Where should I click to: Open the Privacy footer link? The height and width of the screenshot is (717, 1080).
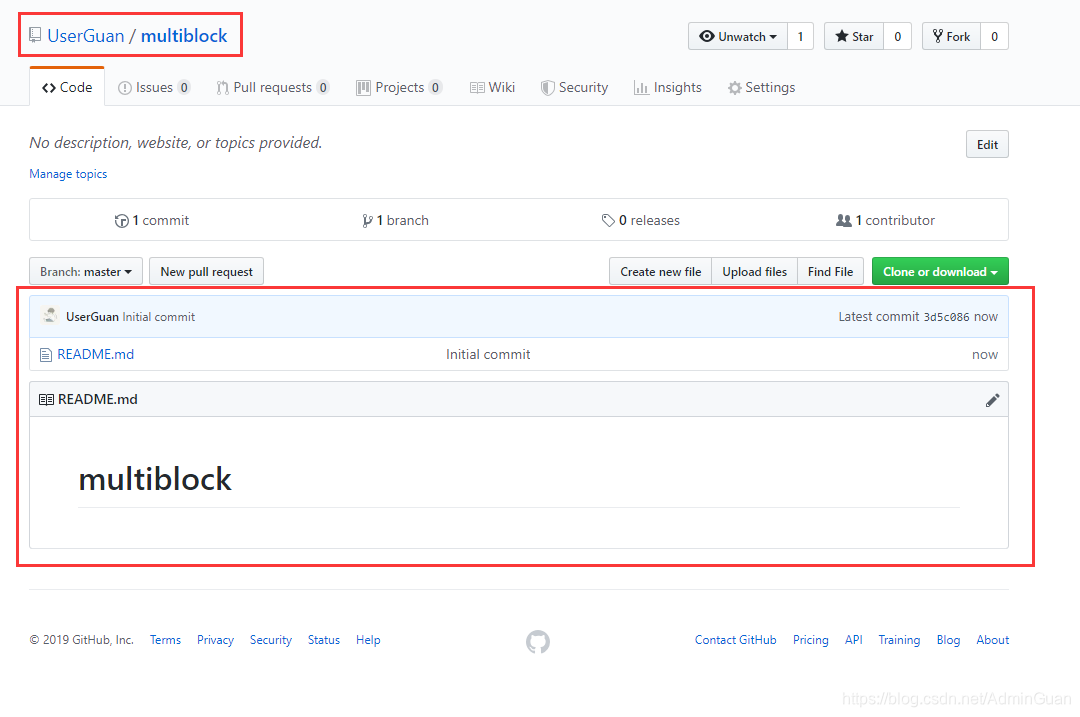216,640
